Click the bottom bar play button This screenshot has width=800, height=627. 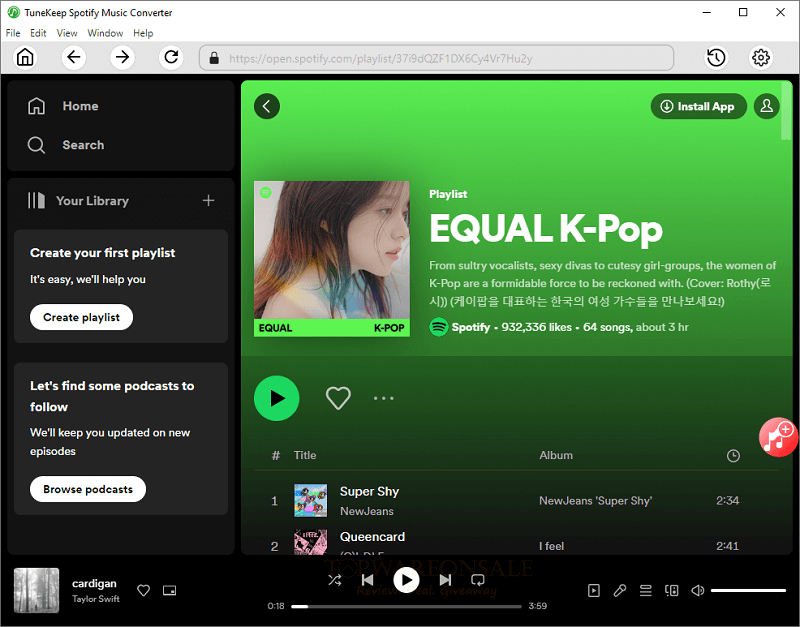point(406,580)
